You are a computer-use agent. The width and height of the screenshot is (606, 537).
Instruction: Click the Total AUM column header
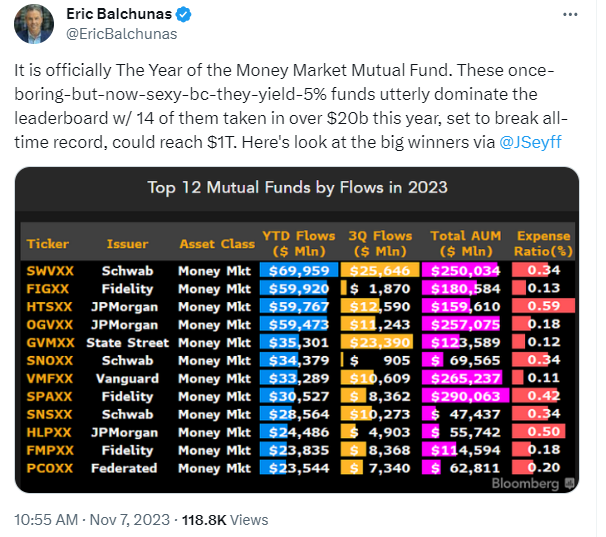coord(466,244)
